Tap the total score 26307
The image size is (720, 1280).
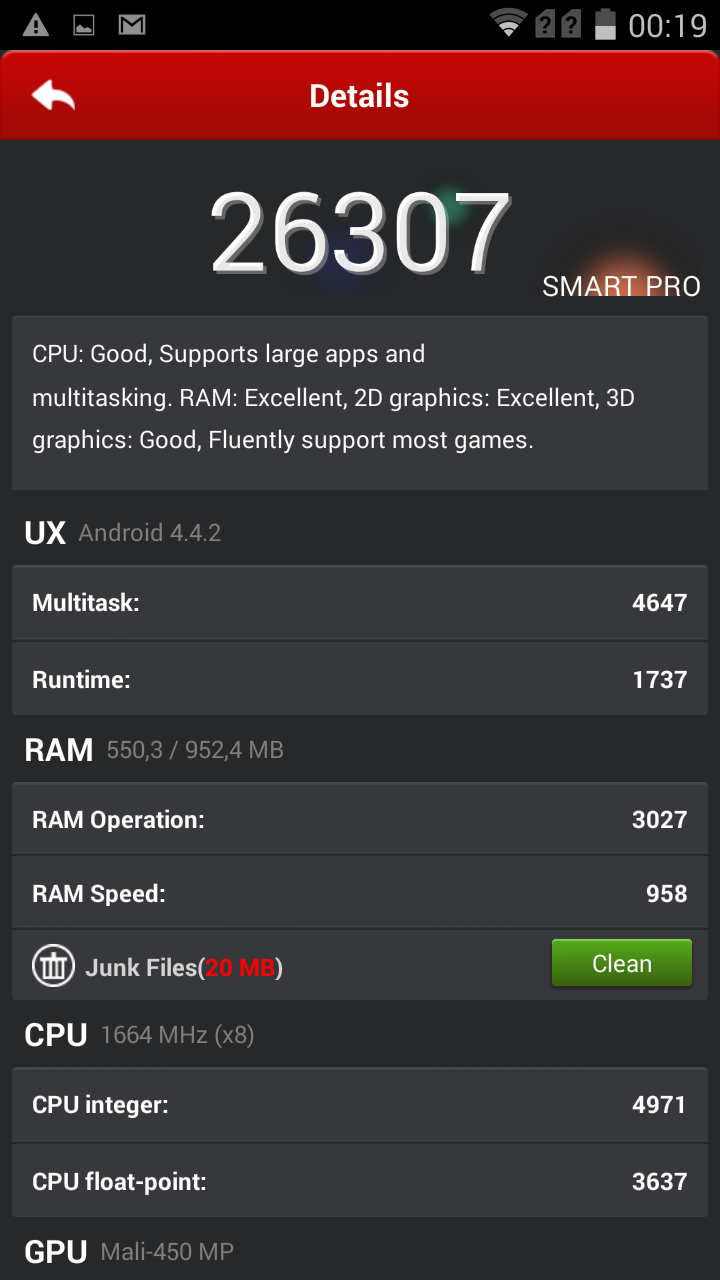(x=360, y=234)
